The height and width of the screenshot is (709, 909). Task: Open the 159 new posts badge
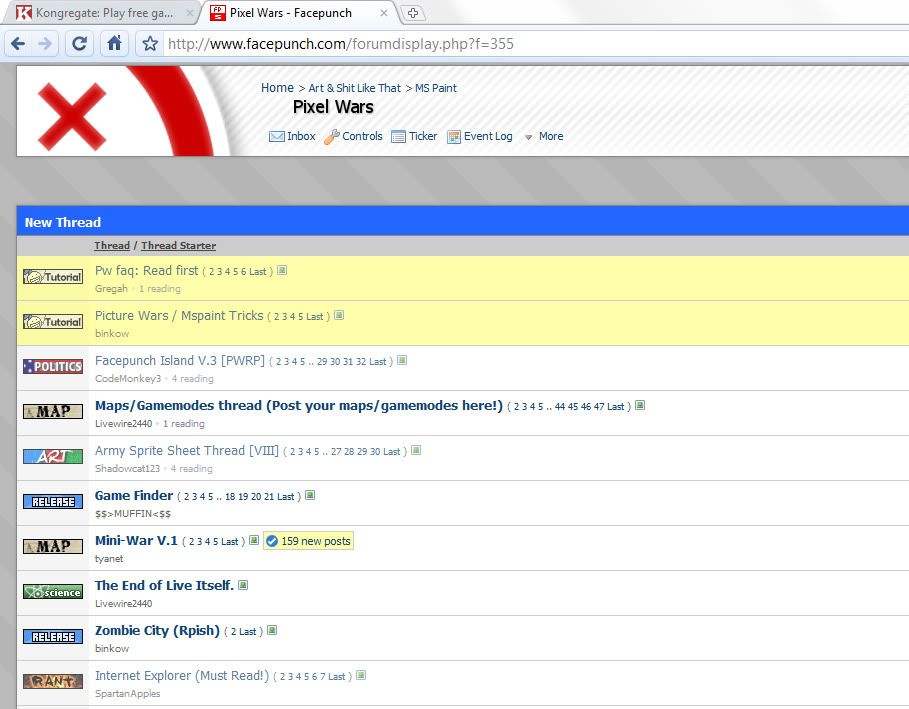coord(308,541)
